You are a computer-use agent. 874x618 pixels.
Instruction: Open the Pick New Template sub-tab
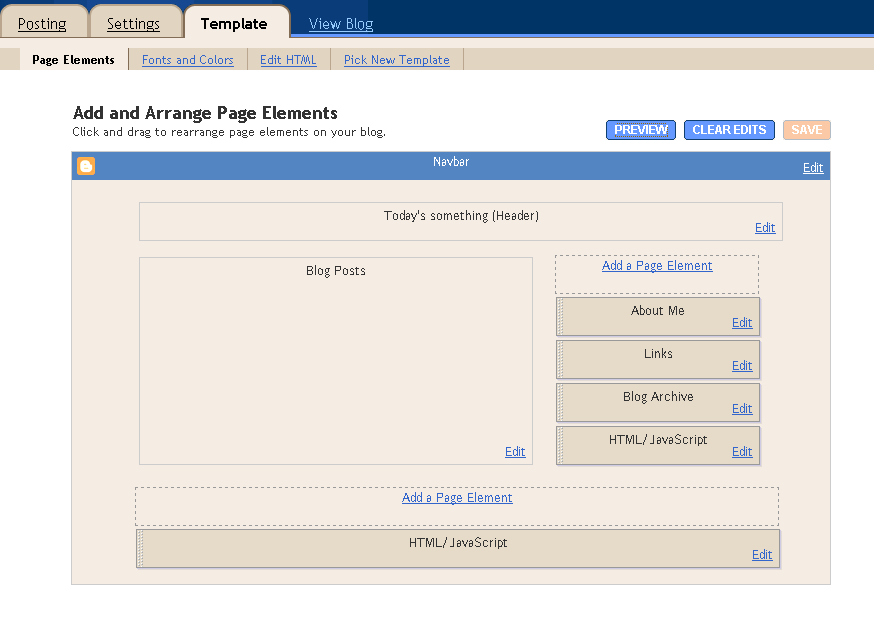point(397,60)
